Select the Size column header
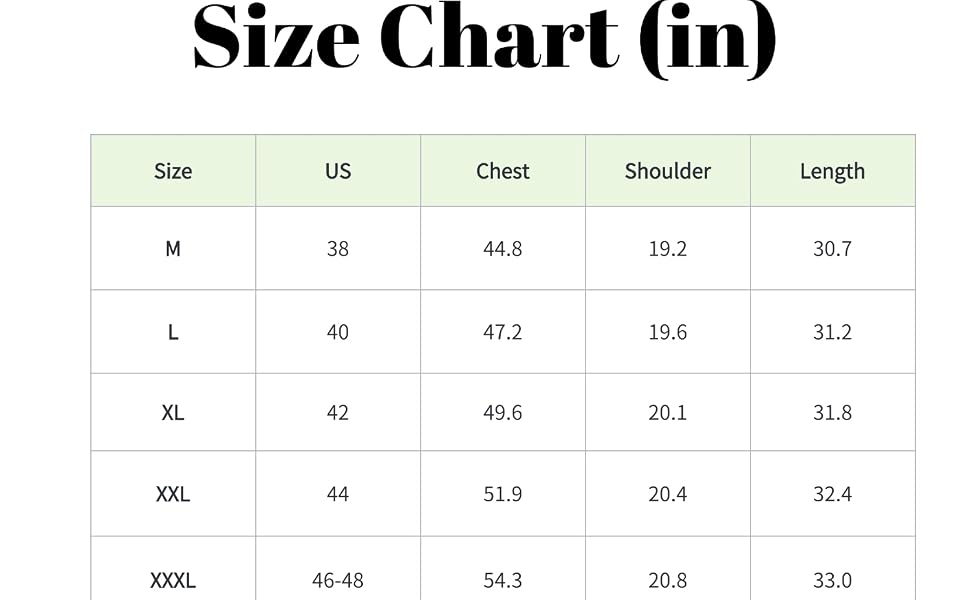The width and height of the screenshot is (970, 600). tap(173, 171)
